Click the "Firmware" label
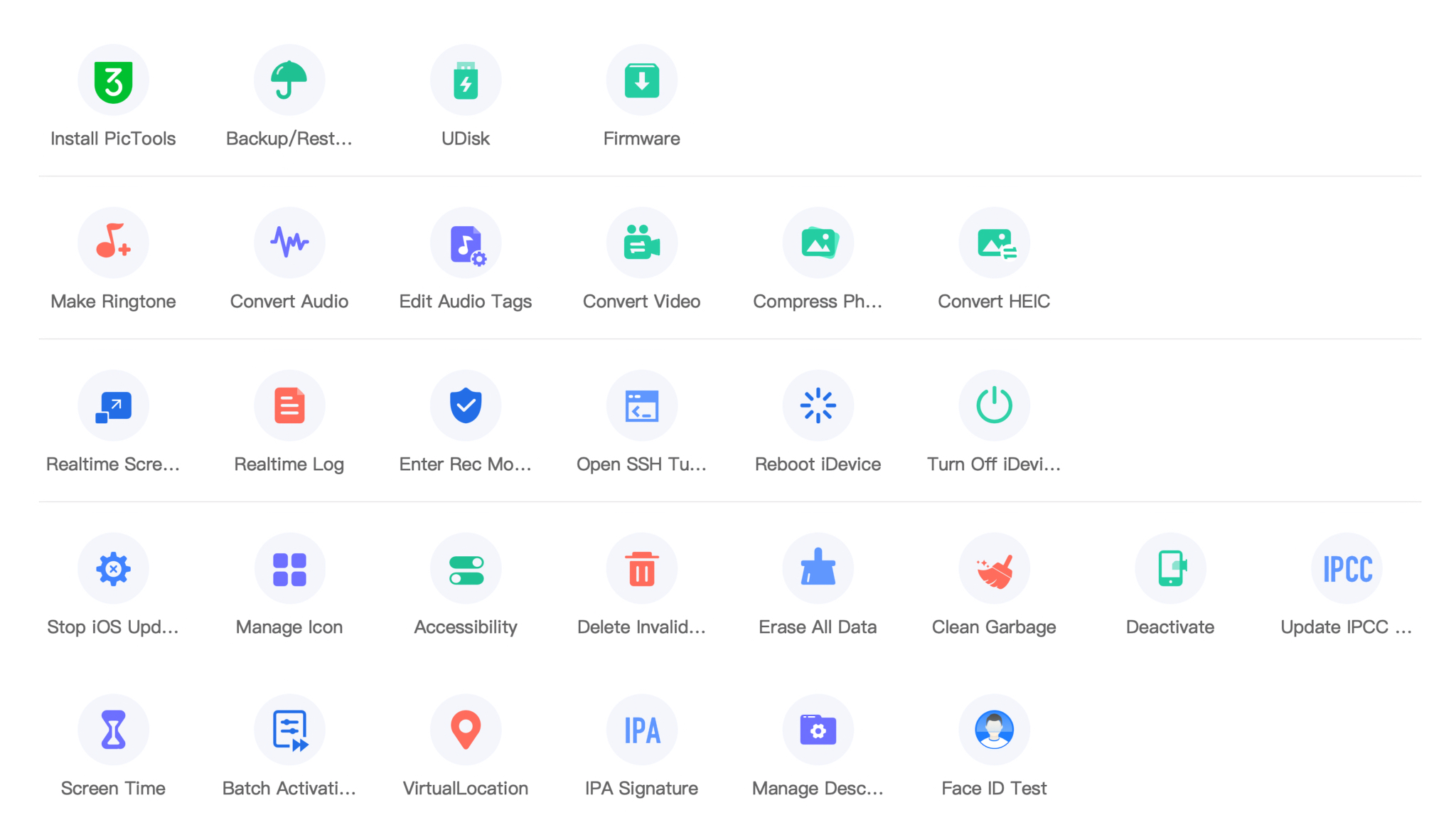1456x820 pixels. [642, 139]
